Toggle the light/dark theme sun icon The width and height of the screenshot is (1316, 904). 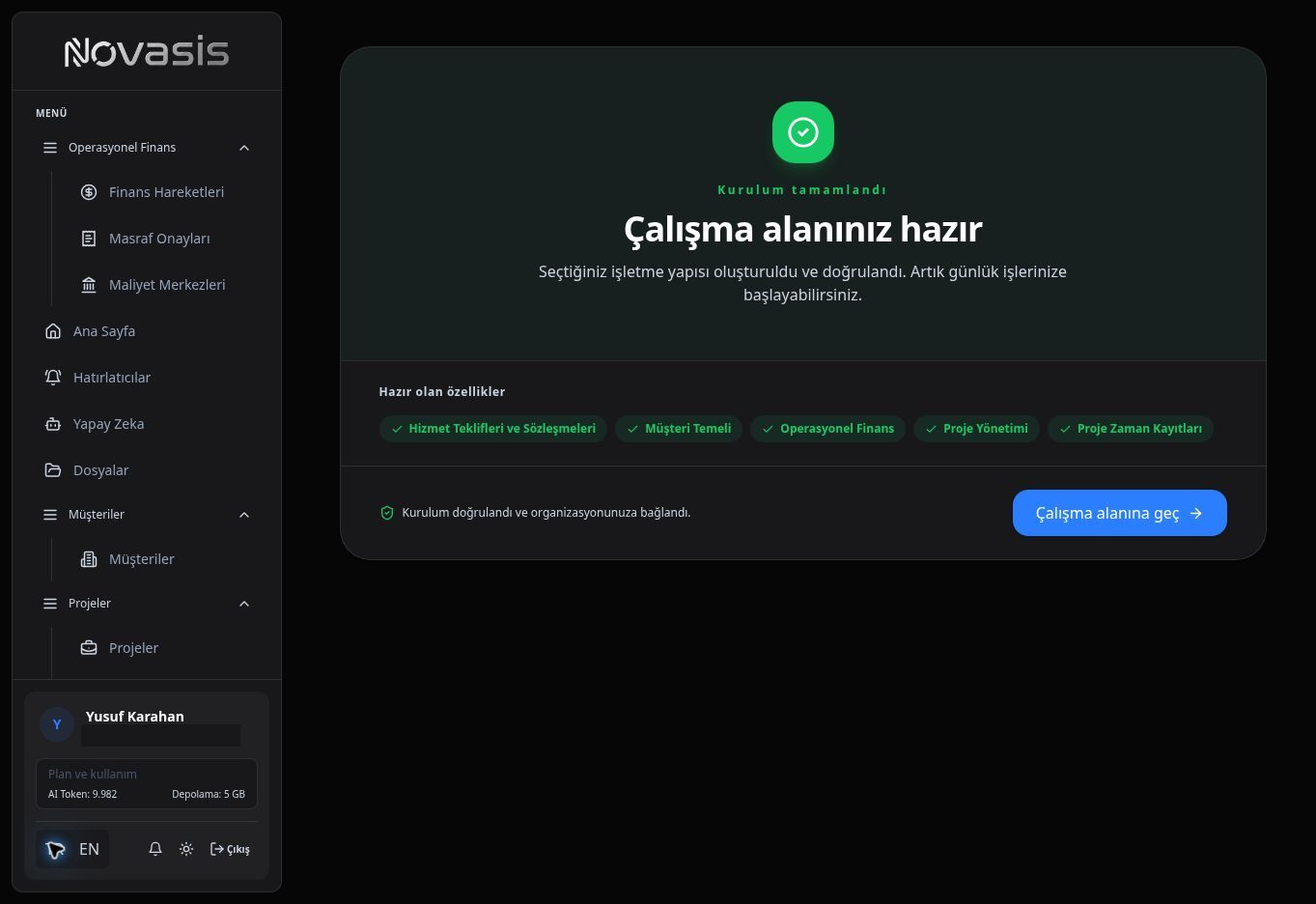click(186, 849)
